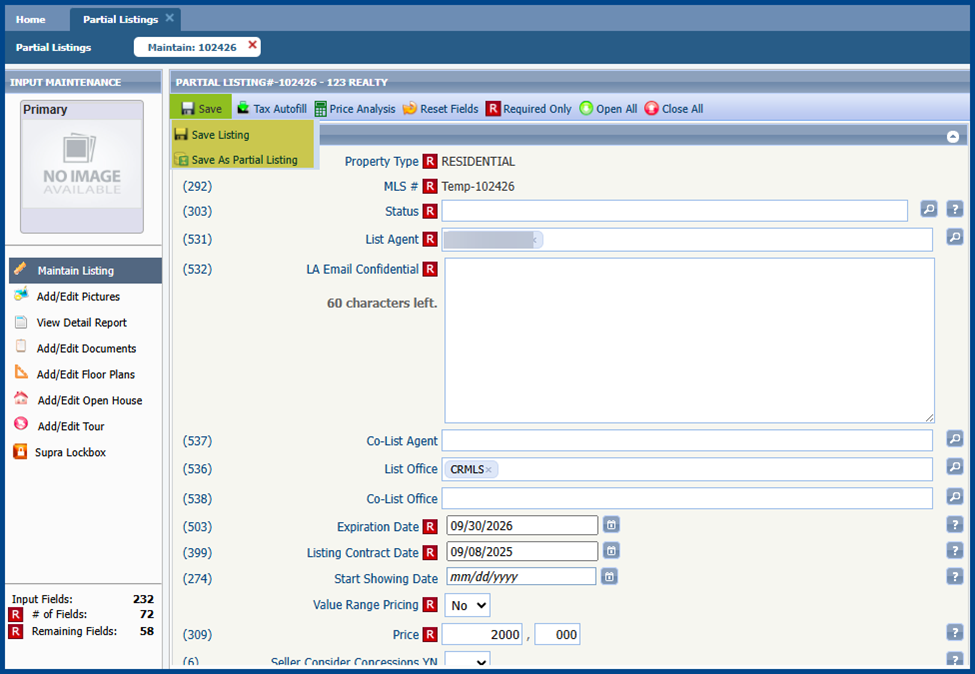Click help icon next to Price field
Viewport: 975px width, 674px height.
click(954, 633)
